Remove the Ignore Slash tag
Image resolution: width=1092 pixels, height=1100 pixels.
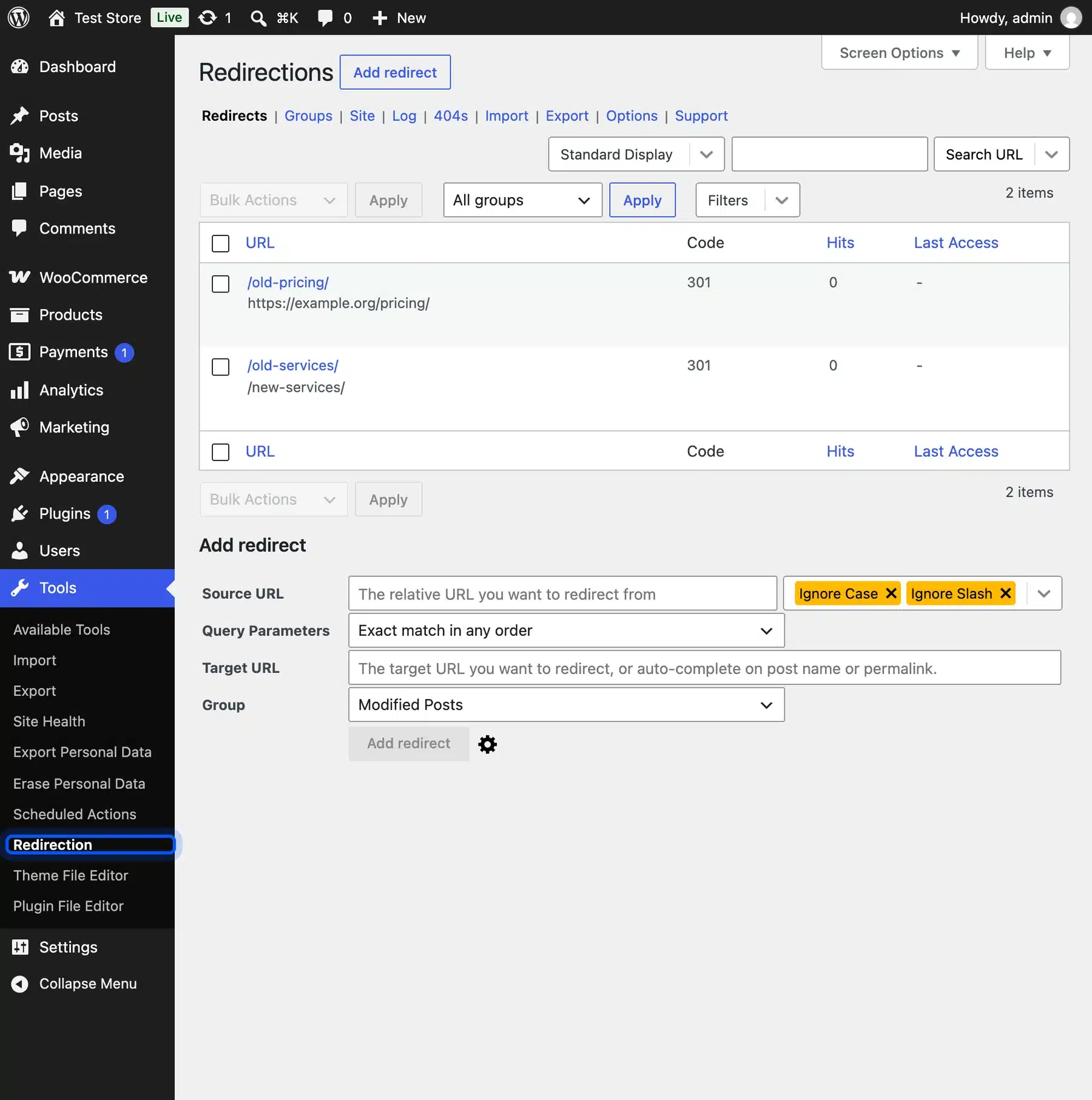[1005, 593]
